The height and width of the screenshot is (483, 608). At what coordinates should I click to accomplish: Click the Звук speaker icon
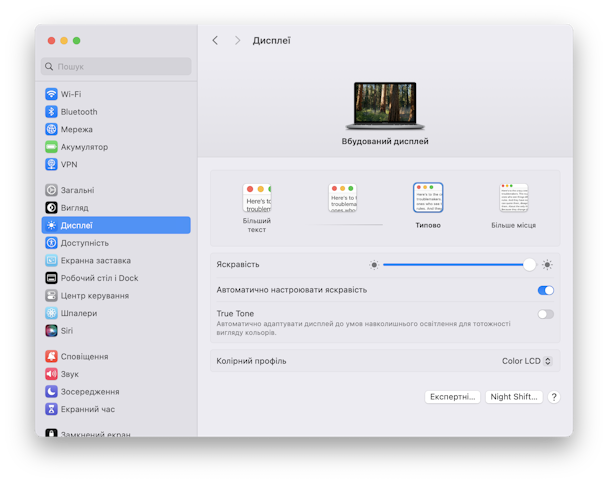(51, 374)
